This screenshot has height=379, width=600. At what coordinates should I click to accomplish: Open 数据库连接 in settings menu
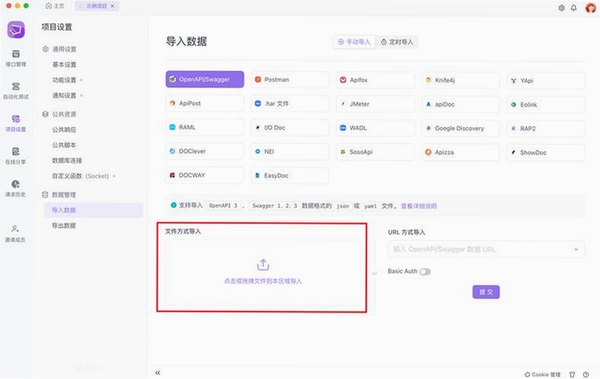(67, 160)
